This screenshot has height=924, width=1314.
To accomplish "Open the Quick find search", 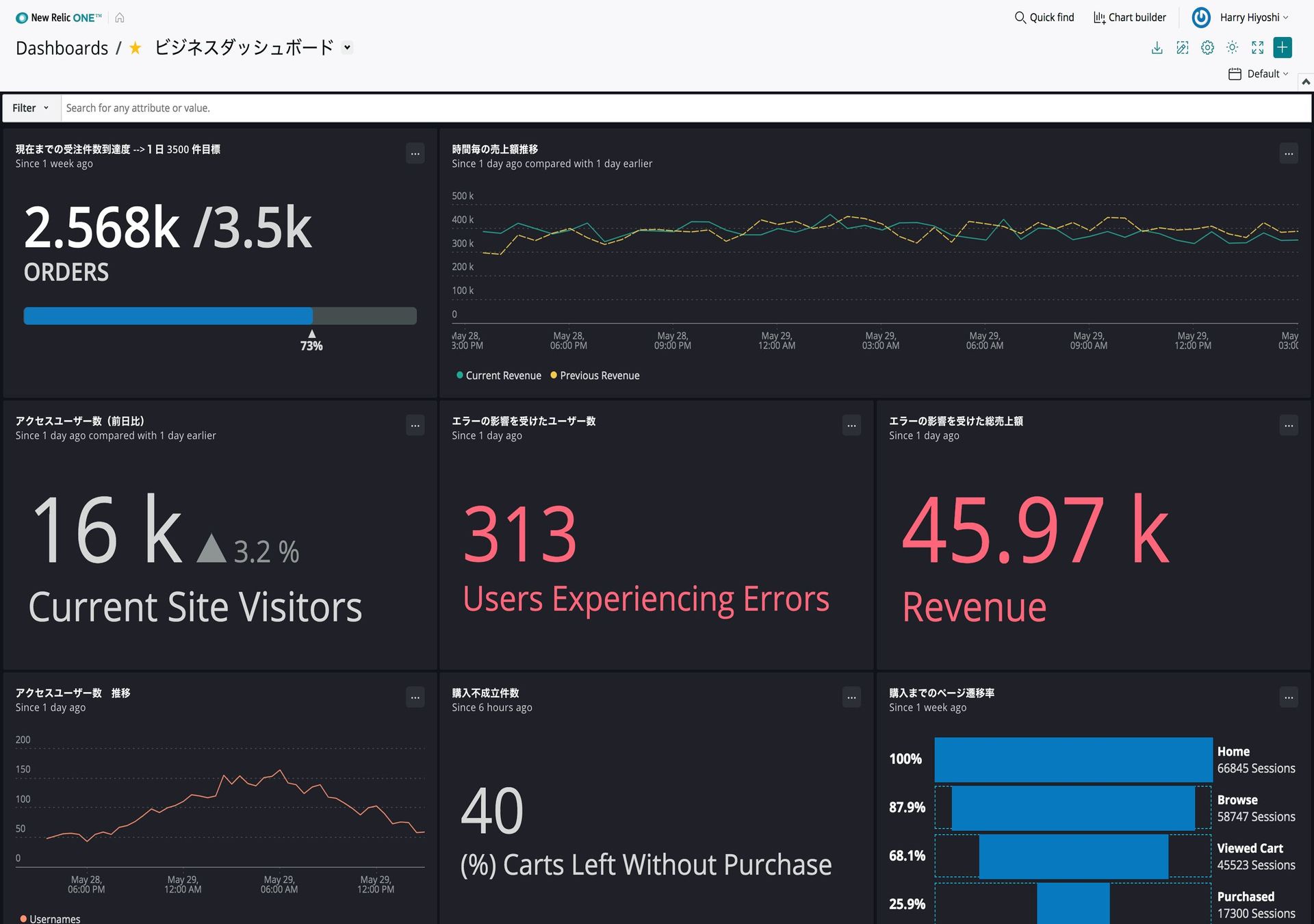I will [1044, 17].
